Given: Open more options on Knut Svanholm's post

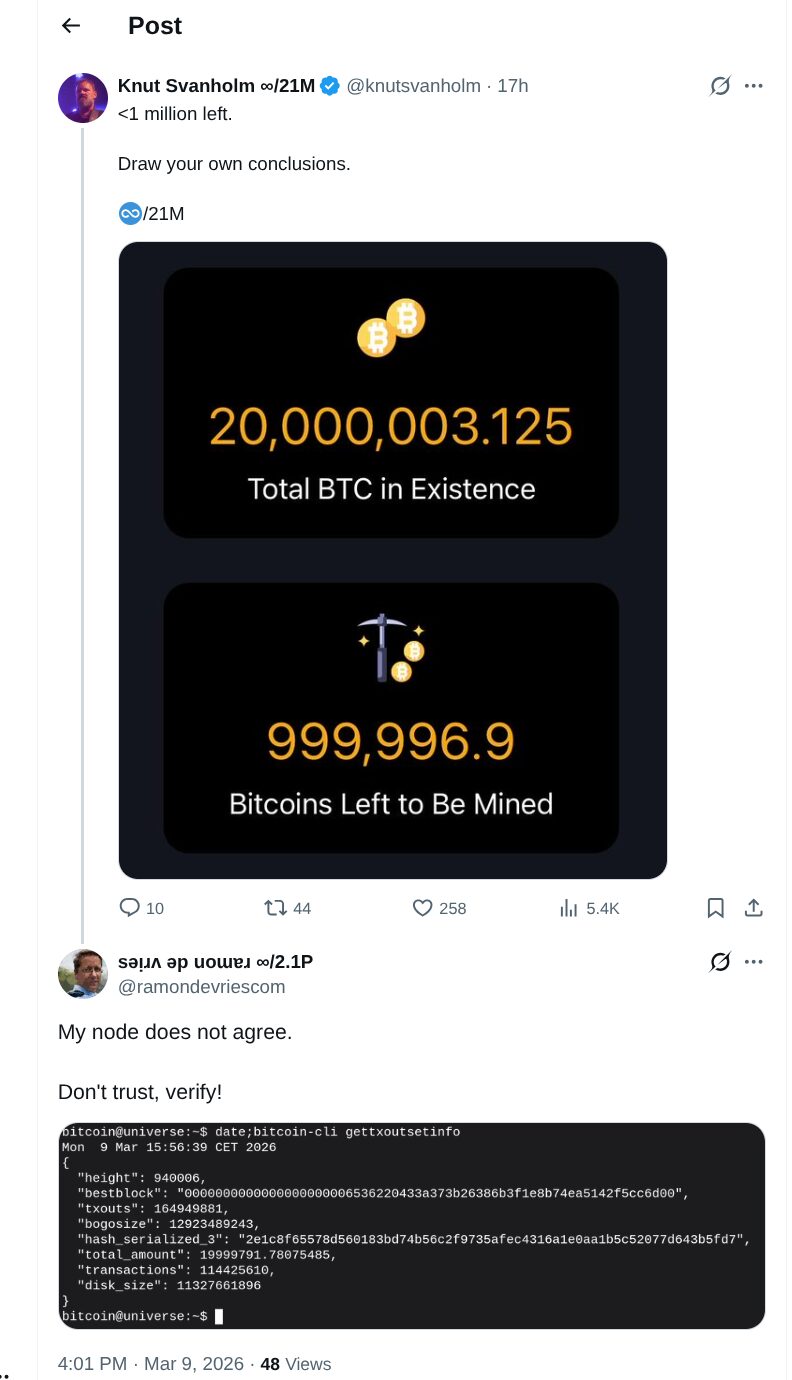Looking at the screenshot, I should (754, 86).
